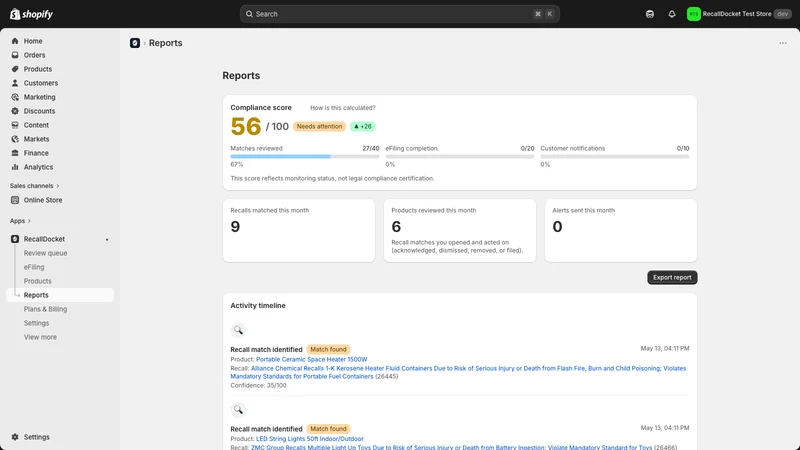Open Review queue page
Image resolution: width=800 pixels, height=450 pixels.
45,253
